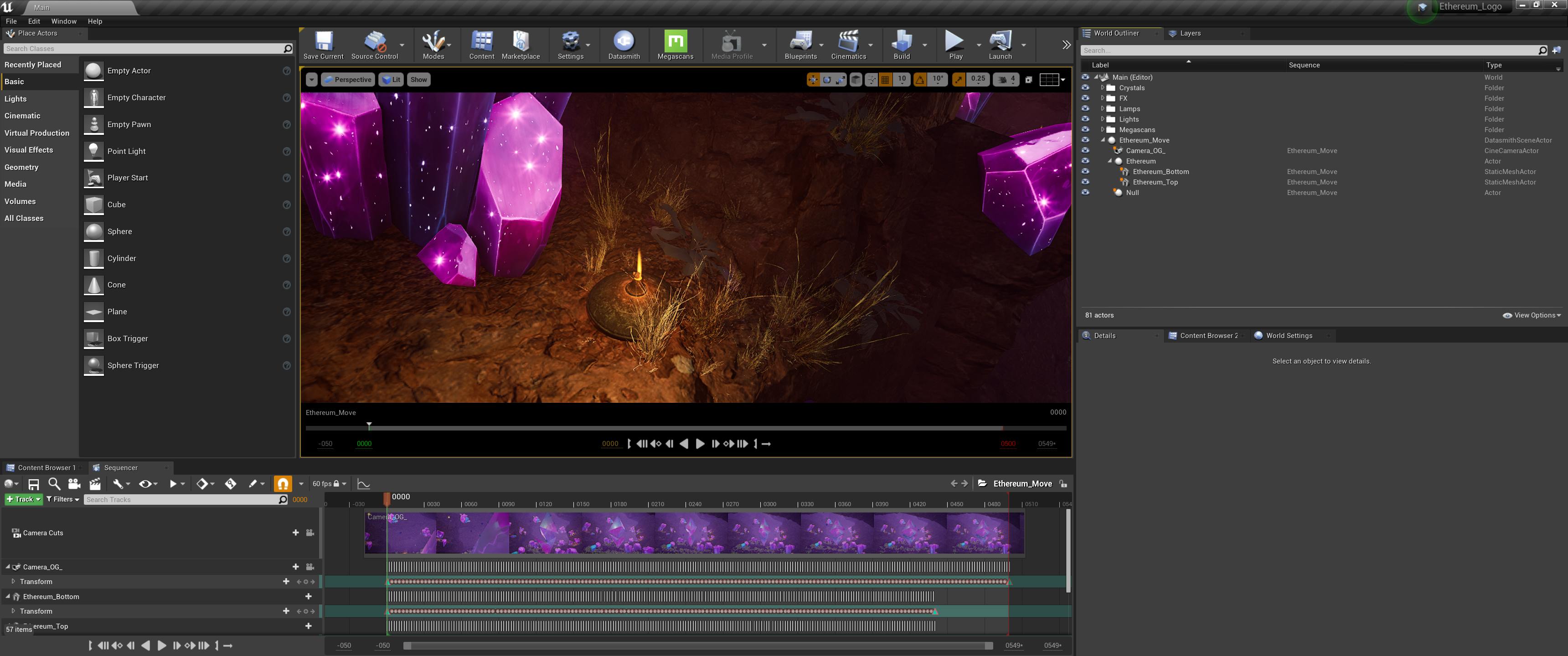This screenshot has width=1568, height=656.
Task: Hide the Crystals folder with eye icon
Action: pyautogui.click(x=1085, y=87)
